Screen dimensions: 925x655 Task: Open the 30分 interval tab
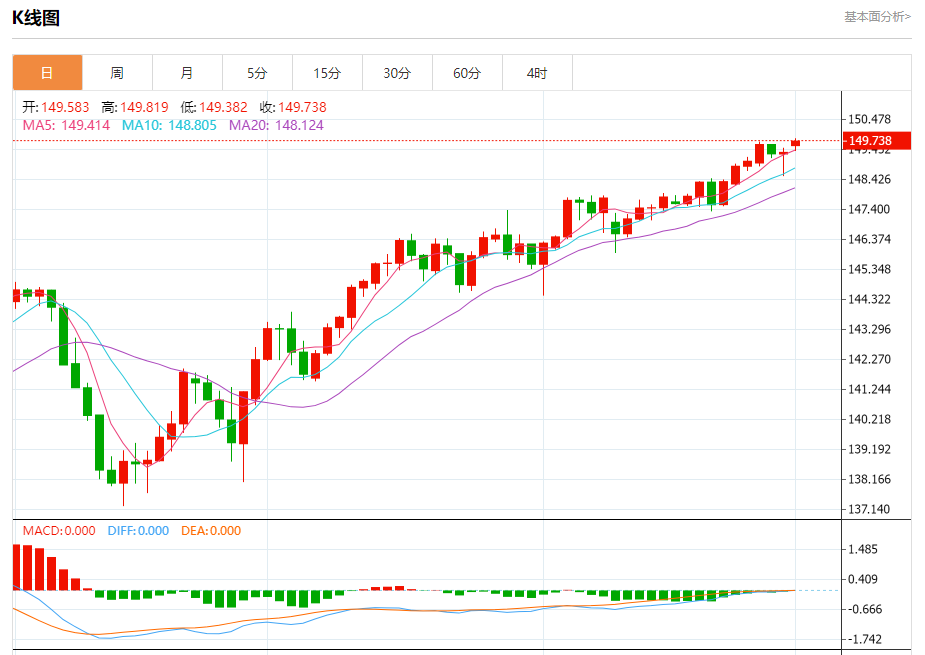point(397,73)
